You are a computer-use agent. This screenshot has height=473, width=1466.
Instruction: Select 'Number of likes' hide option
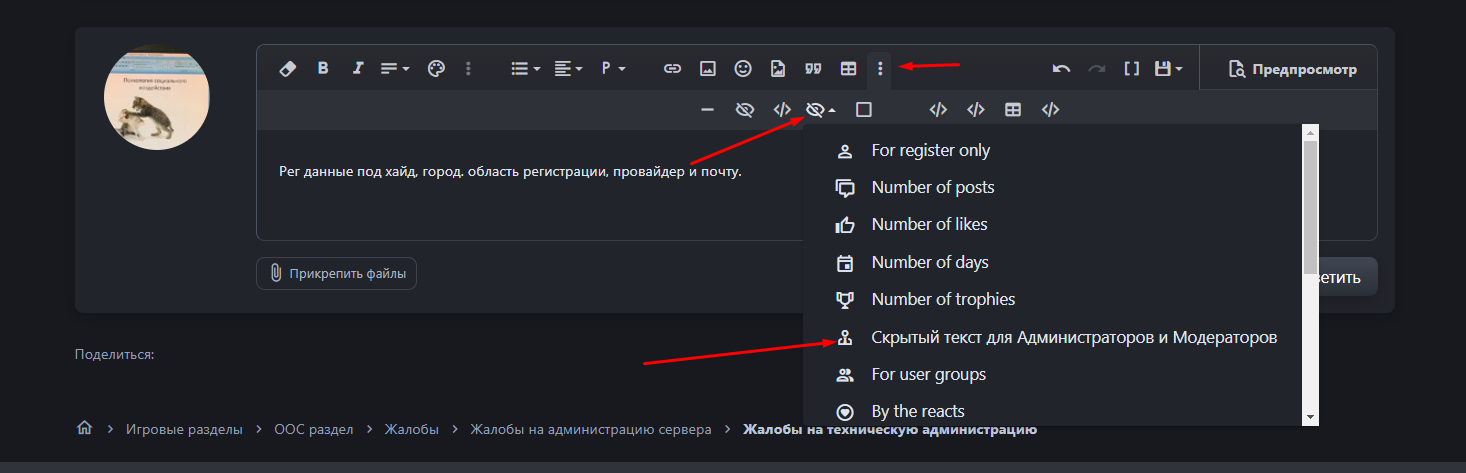[x=929, y=225]
